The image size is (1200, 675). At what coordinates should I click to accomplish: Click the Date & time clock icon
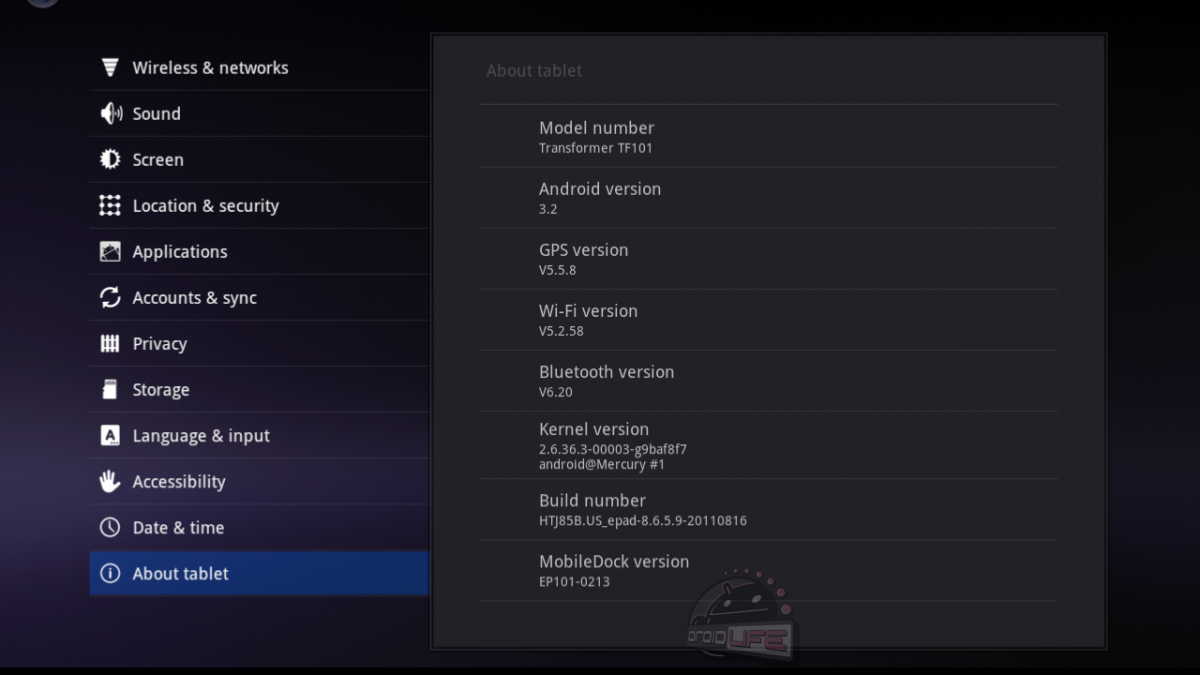tap(110, 528)
